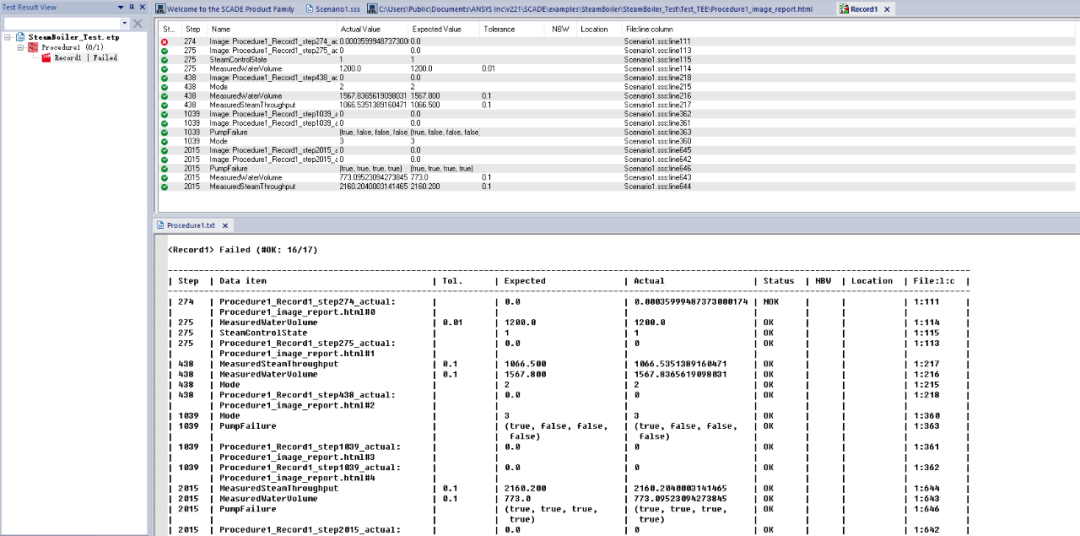The height and width of the screenshot is (536, 1080).
Task: Click the Procedure1.txt tab file icon
Action: 160,225
